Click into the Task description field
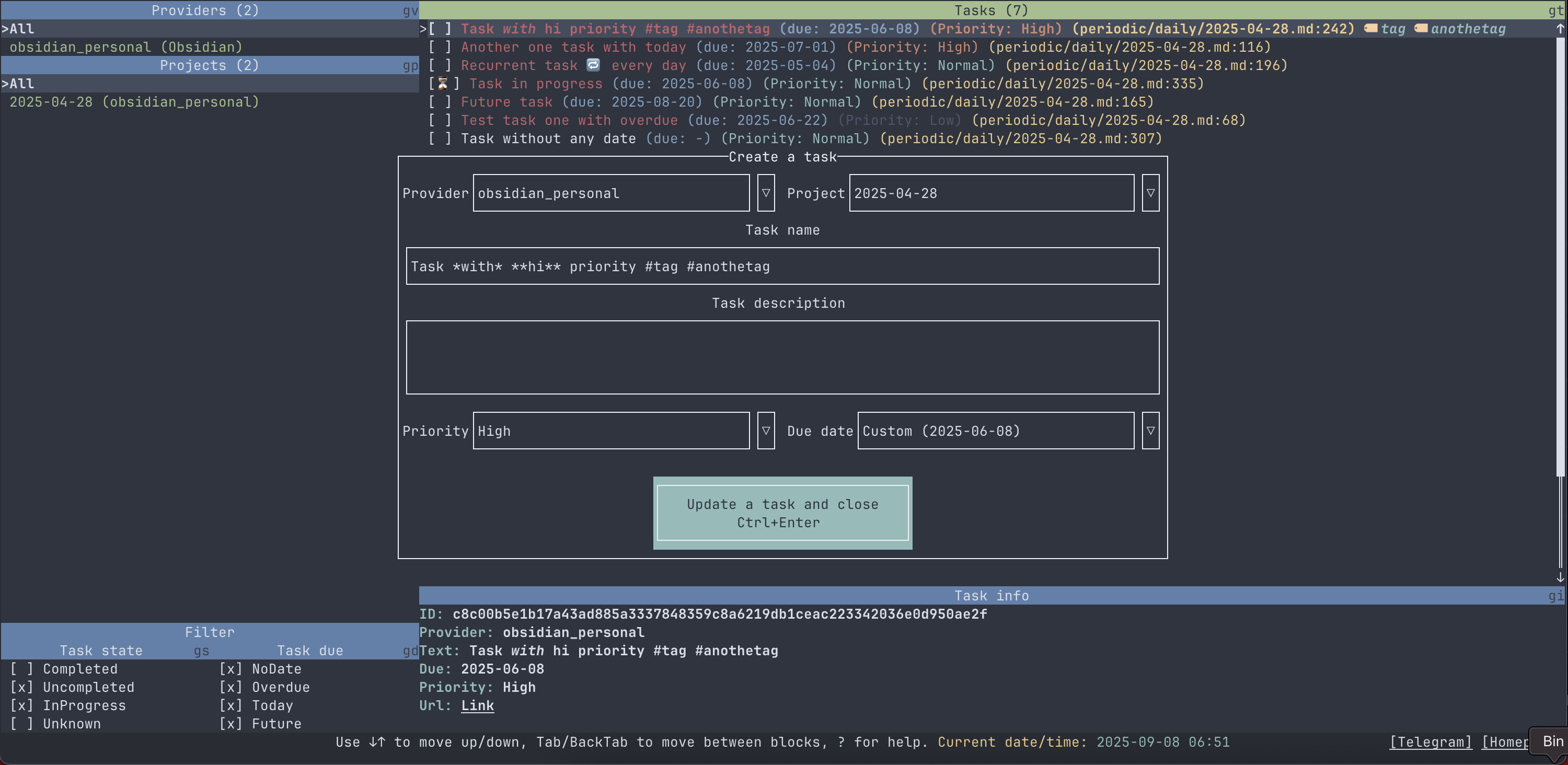 (x=782, y=357)
